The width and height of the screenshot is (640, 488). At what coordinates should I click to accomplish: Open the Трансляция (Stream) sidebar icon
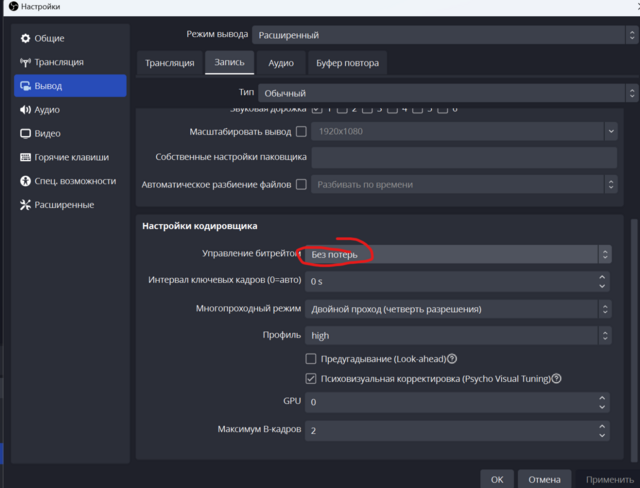point(25,62)
